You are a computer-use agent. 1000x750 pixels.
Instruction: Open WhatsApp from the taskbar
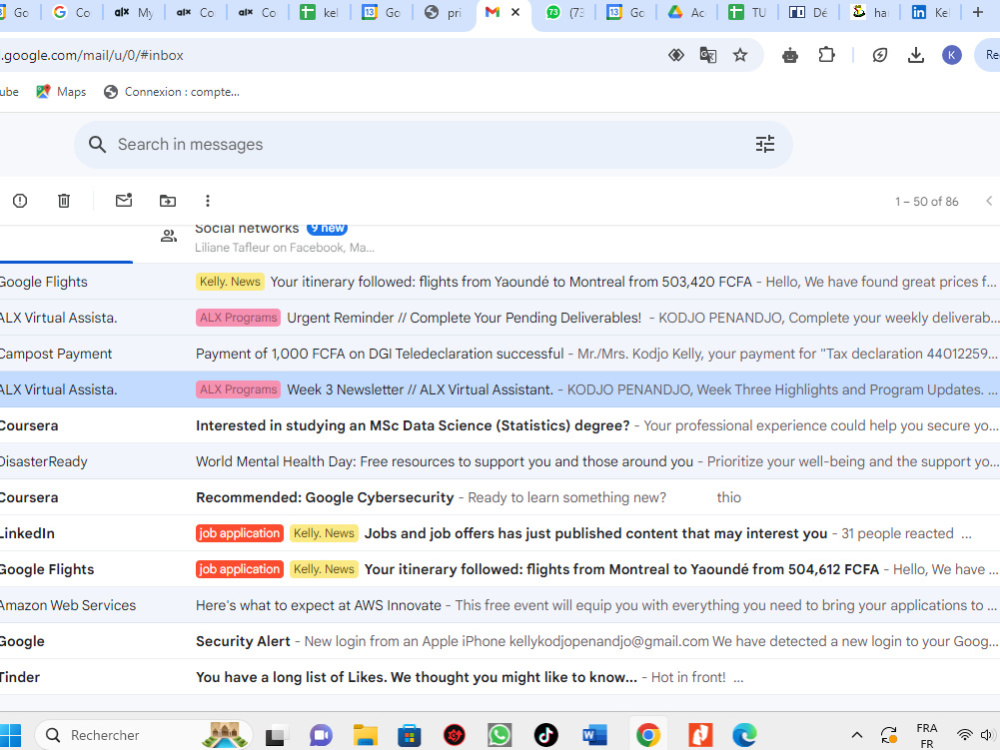499,735
